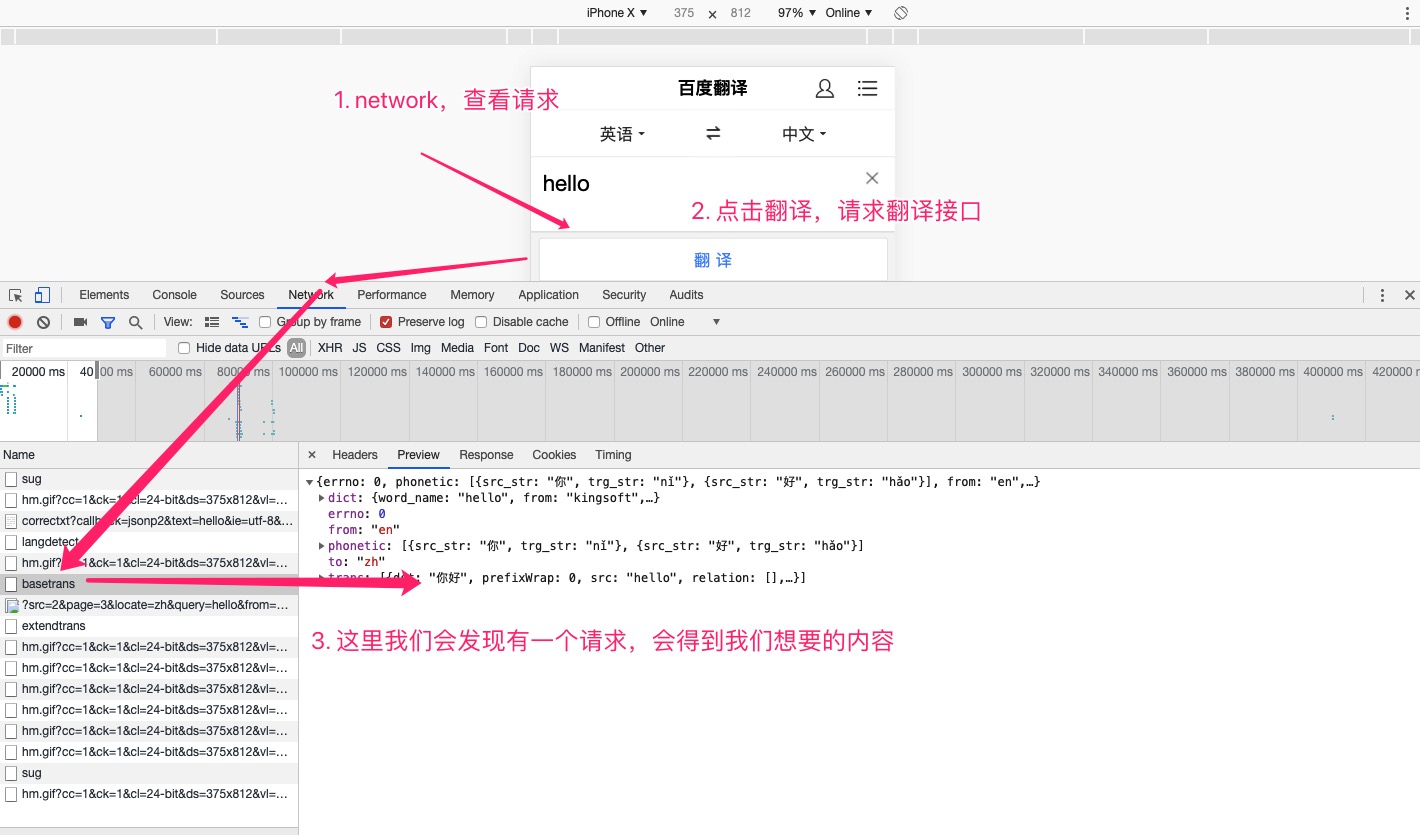The width and height of the screenshot is (1420, 835).
Task: Clear the network log
Action: (x=44, y=322)
